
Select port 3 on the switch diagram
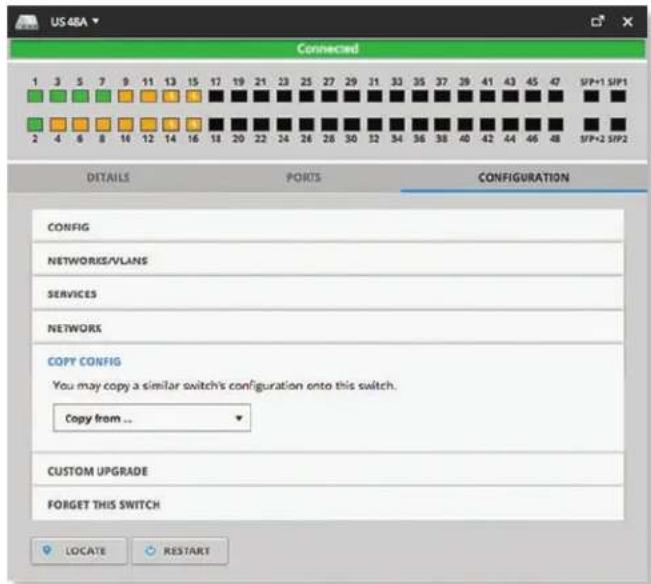[x=58, y=96]
